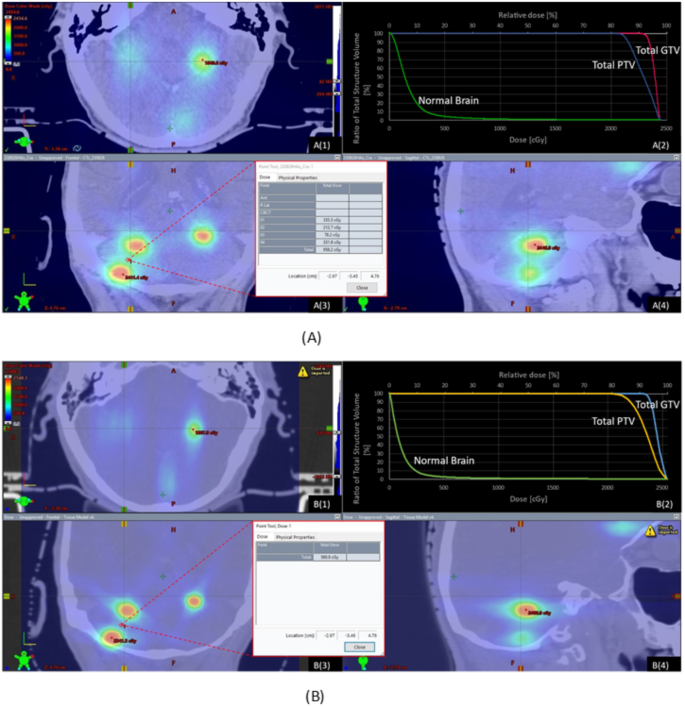This screenshot has width=685, height=706.
Task: Close the Point Tool dialog in panel A(3)
Action: pos(362,288)
